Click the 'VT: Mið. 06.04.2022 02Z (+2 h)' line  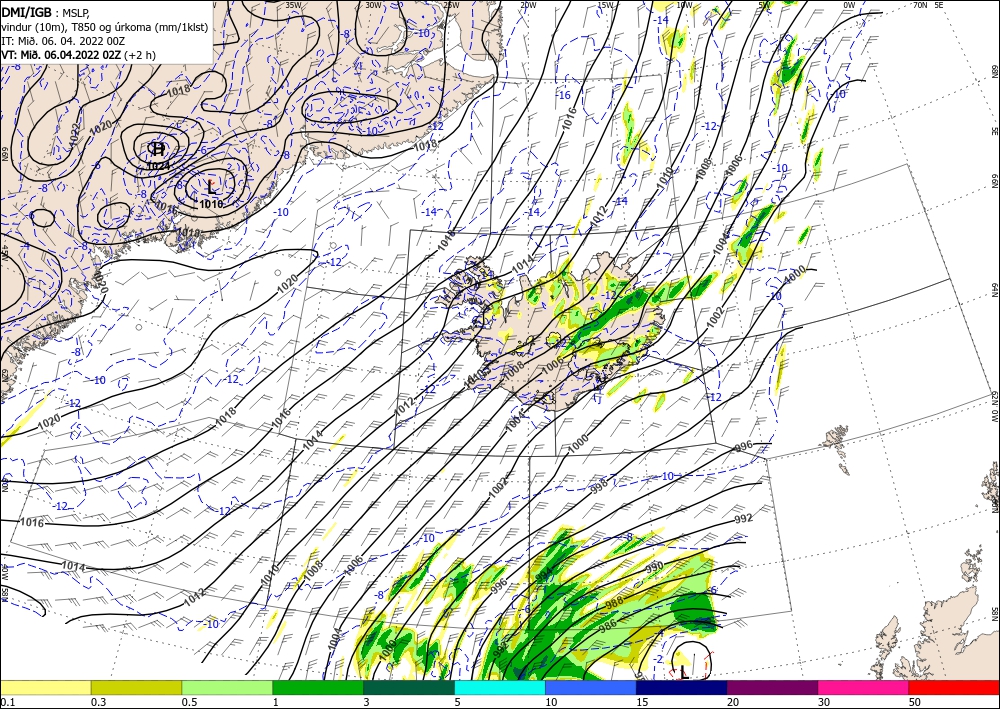pyautogui.click(x=78, y=55)
